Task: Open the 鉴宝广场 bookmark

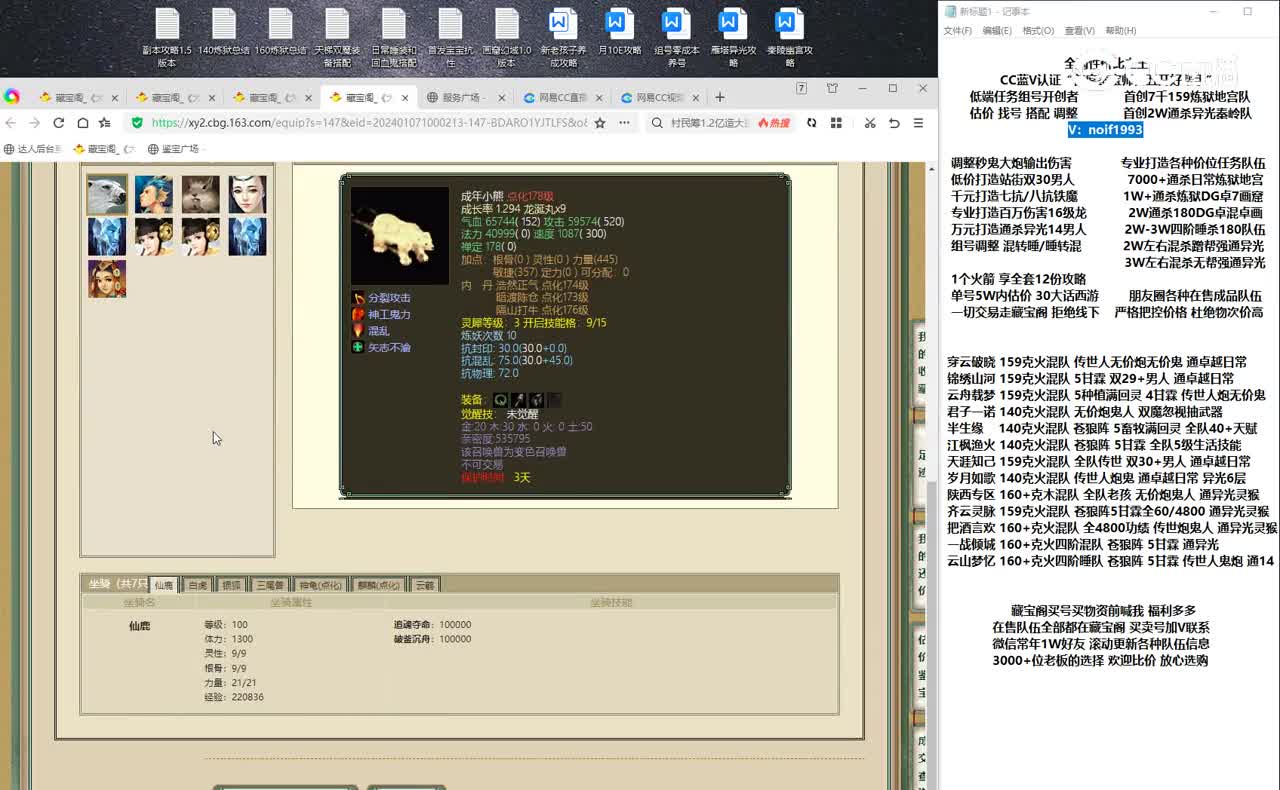Action: [x=174, y=149]
